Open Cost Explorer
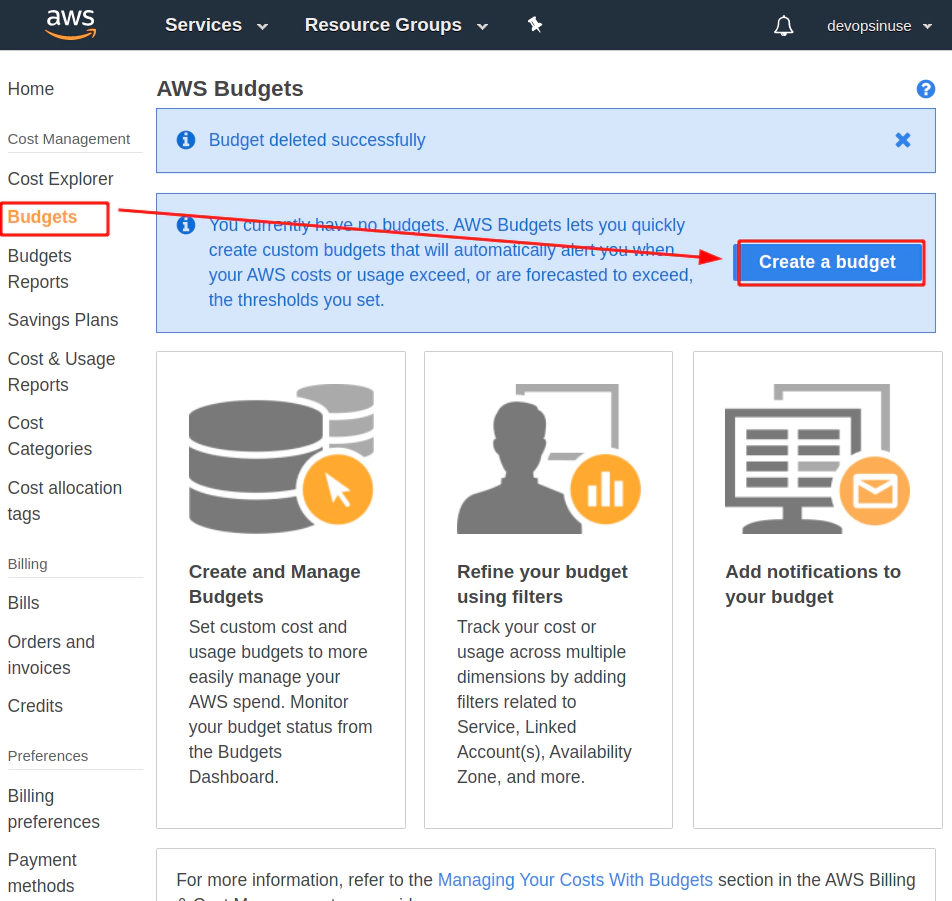 point(61,179)
